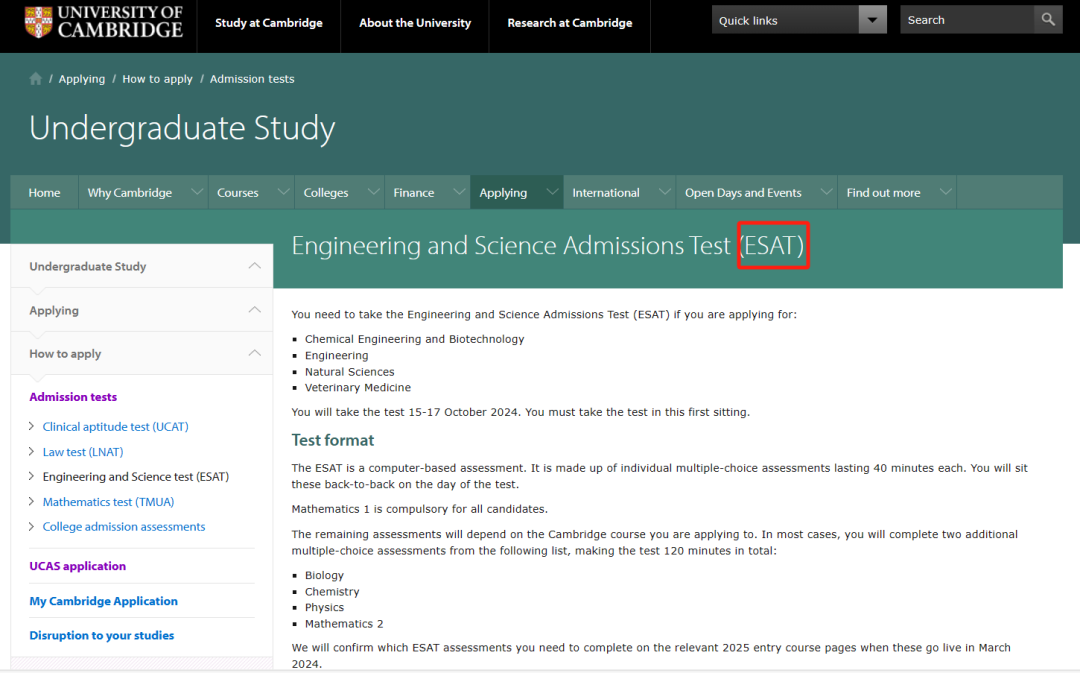This screenshot has height=673, width=1080.
Task: Expand the Courses chevron
Action: pos(283,192)
